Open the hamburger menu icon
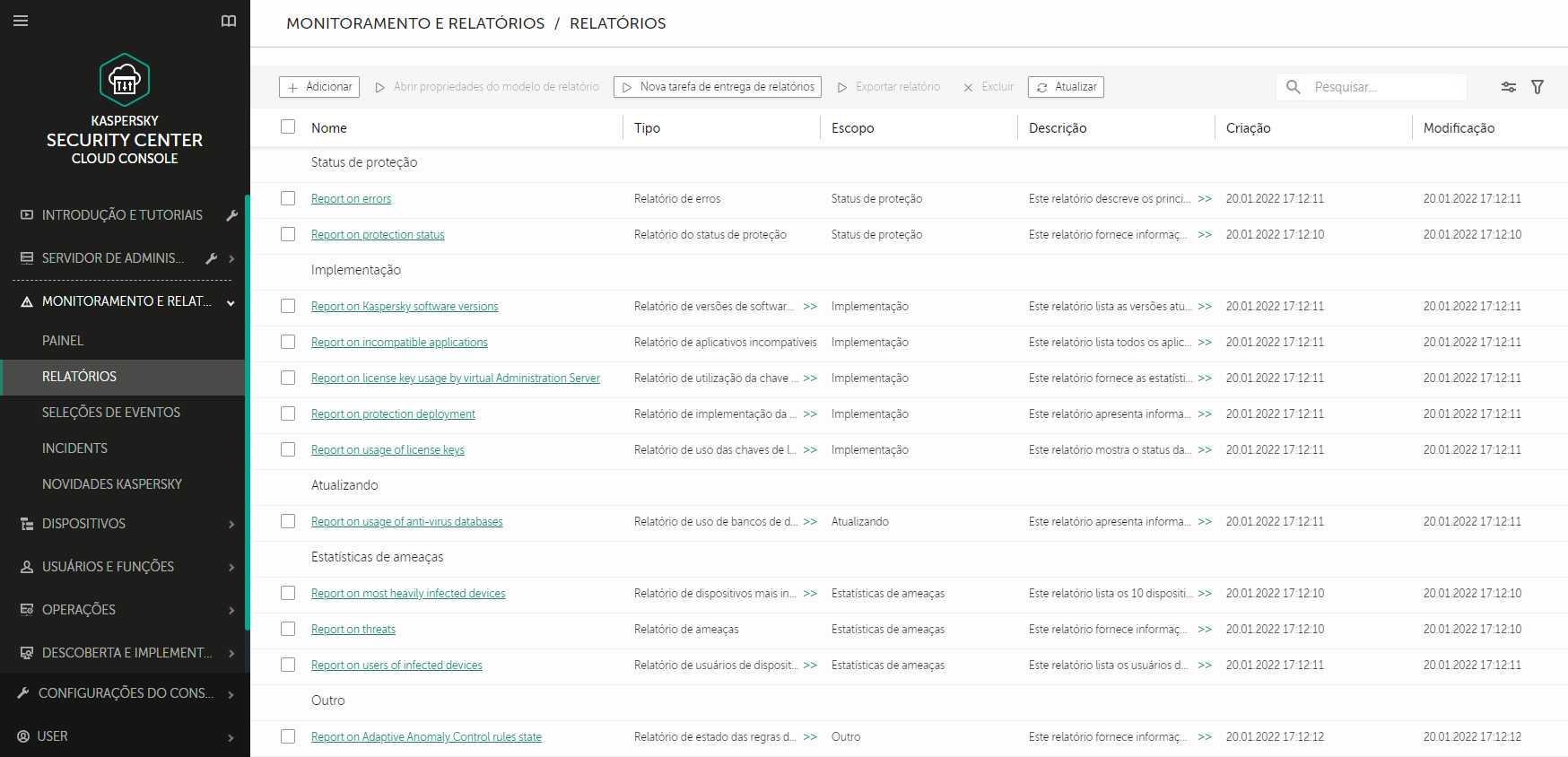The image size is (1568, 757). [21, 21]
